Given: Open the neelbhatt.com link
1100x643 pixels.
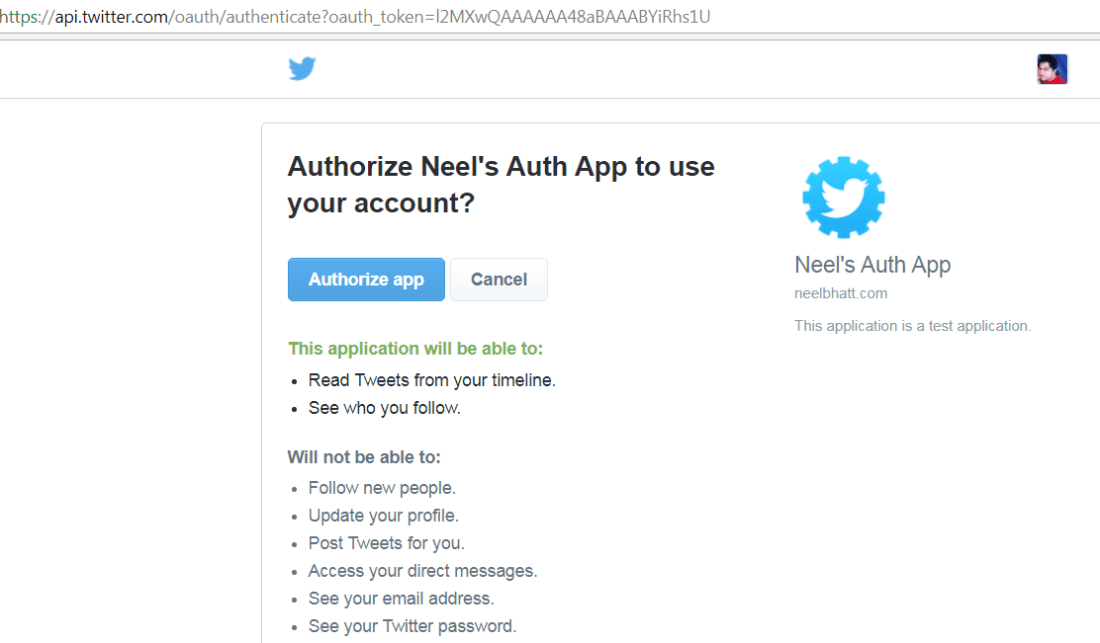Looking at the screenshot, I should pyautogui.click(x=840, y=294).
